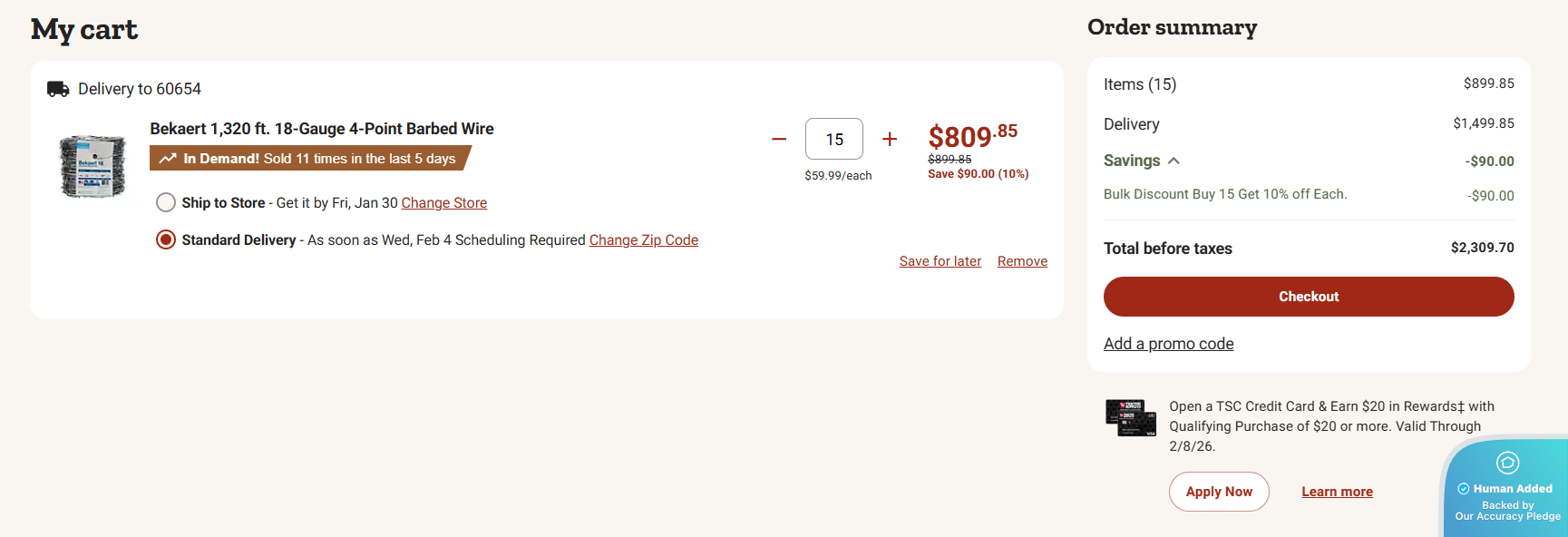
Task: Click the Change Store link
Action: pos(444,203)
